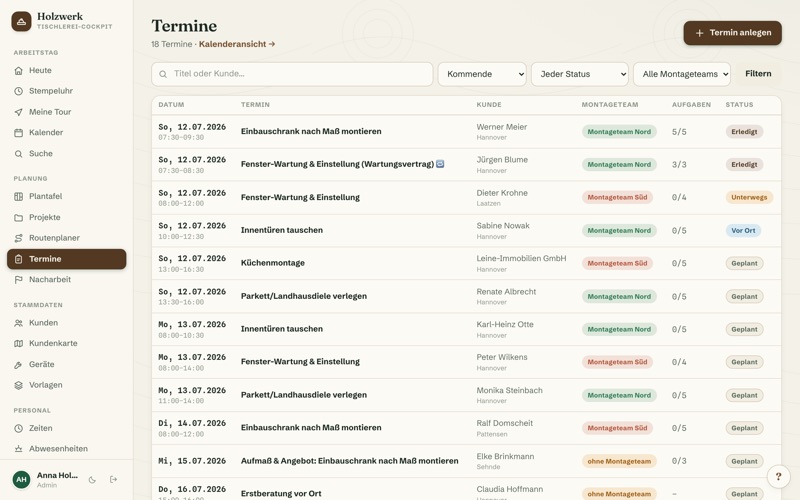
Task: Open Stempeluhr clock icon
Action: (x=18, y=91)
